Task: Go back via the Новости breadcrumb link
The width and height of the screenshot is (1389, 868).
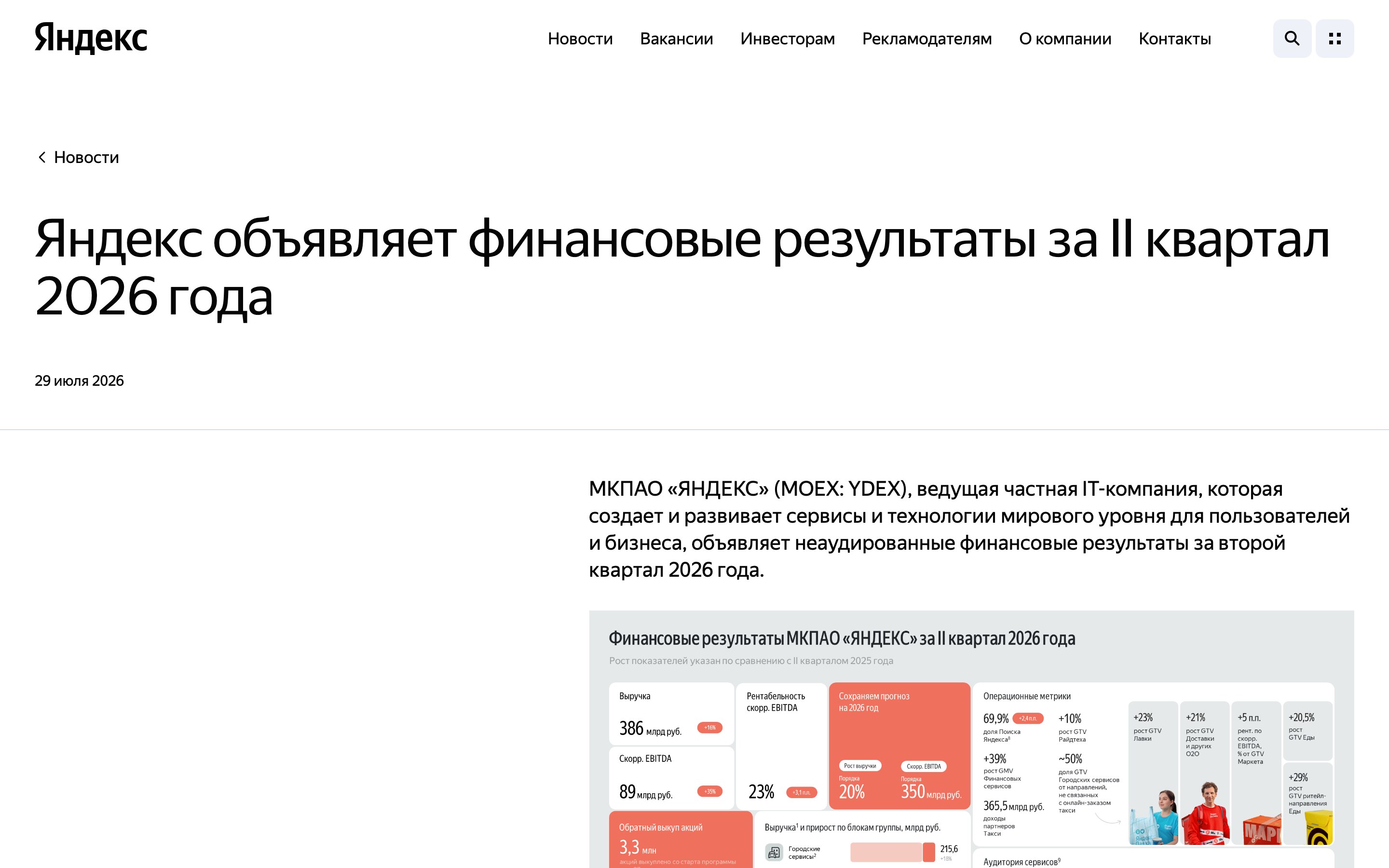Action: (x=86, y=157)
